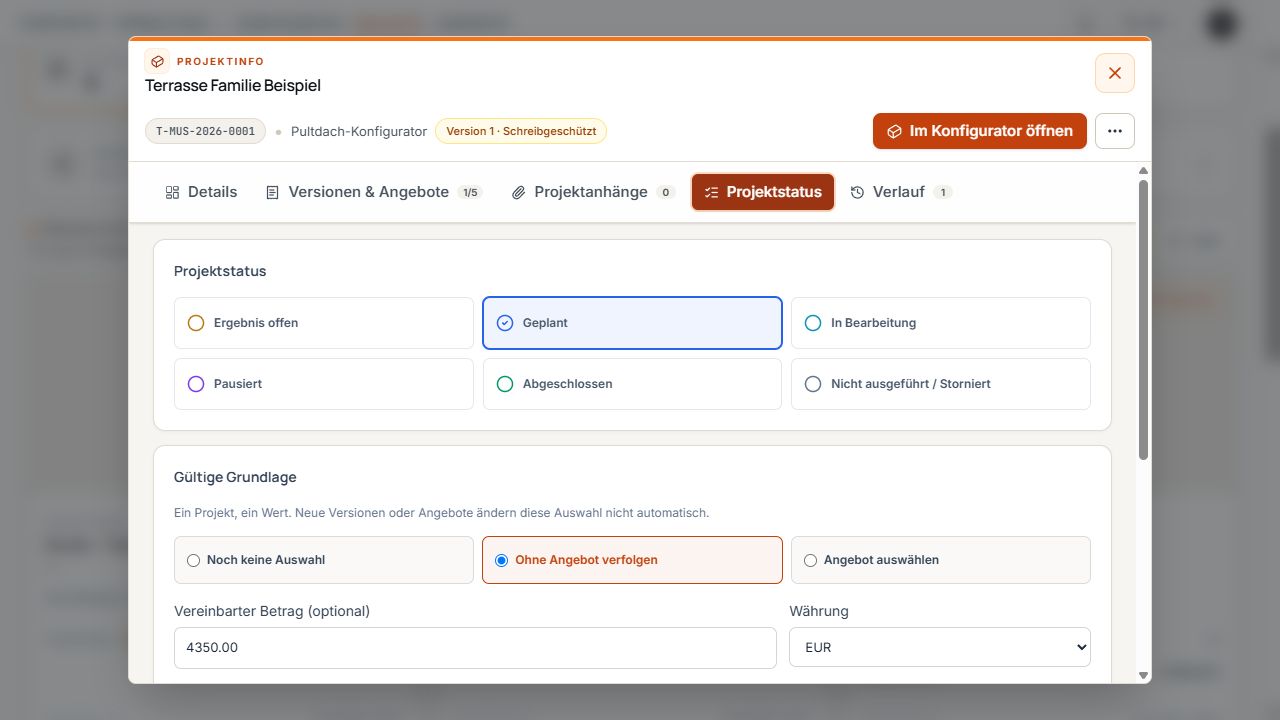Click the Projektinfo cube icon
This screenshot has width=1280, height=720.
point(157,61)
